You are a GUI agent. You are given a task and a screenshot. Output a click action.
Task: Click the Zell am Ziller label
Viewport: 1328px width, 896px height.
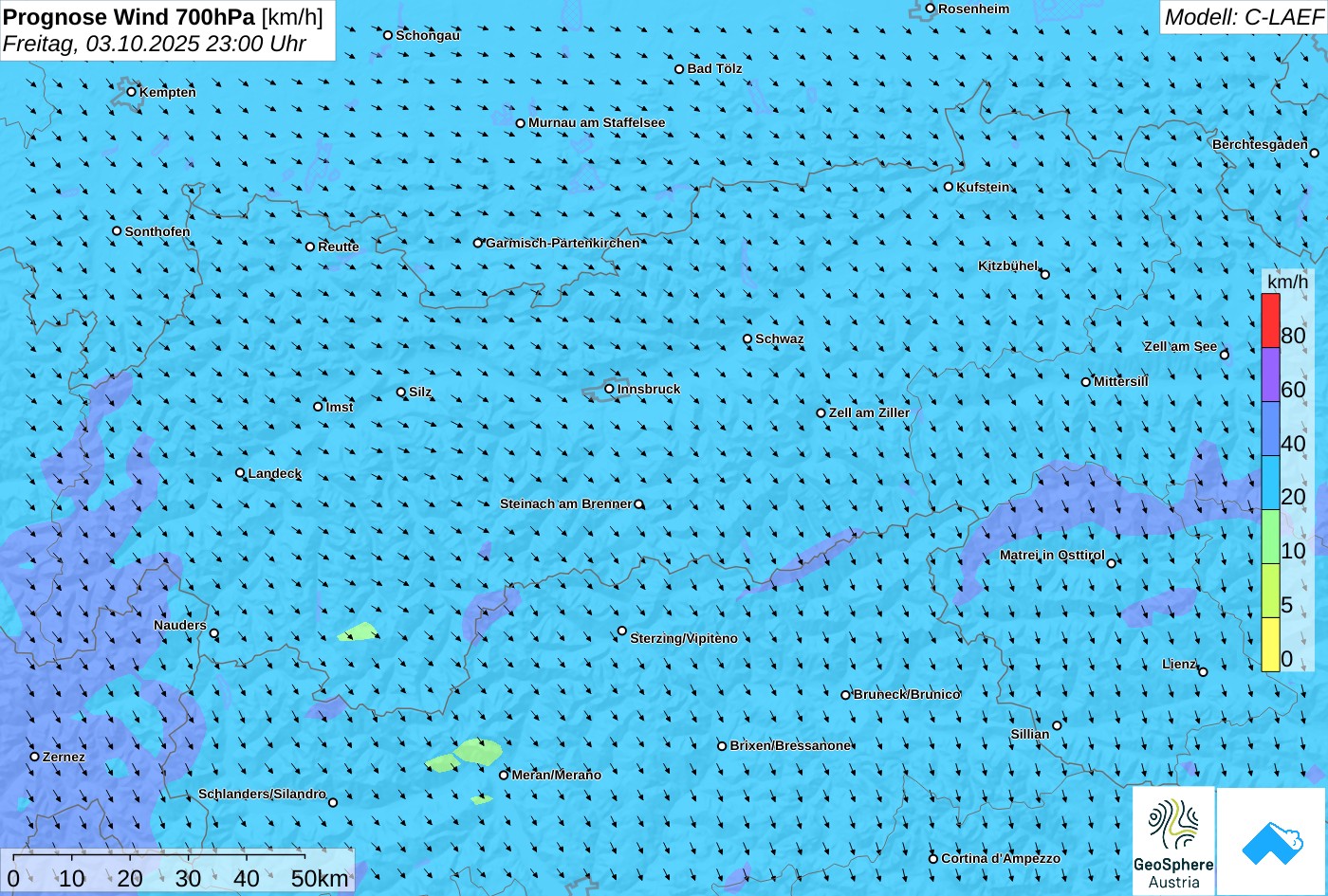869,413
